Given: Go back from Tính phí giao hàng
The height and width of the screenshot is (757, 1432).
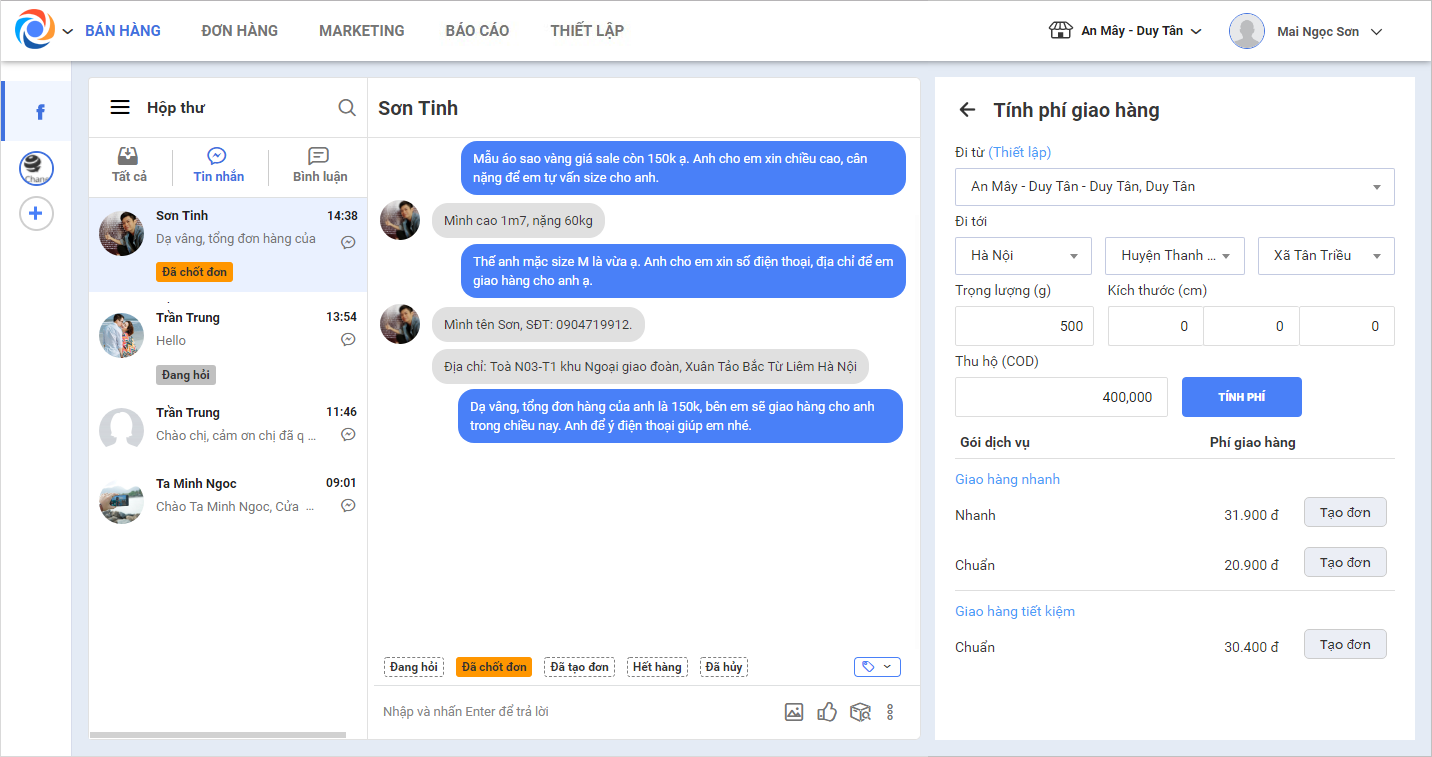Looking at the screenshot, I should click(967, 110).
